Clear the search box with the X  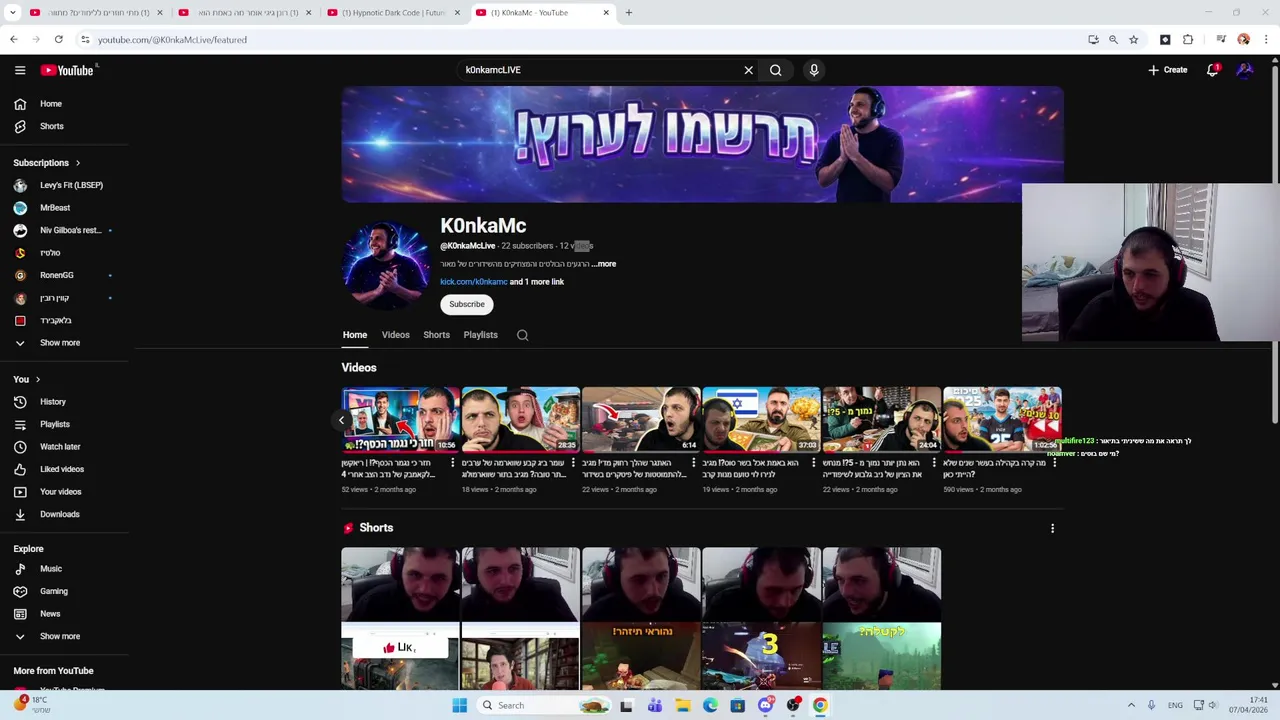(748, 70)
